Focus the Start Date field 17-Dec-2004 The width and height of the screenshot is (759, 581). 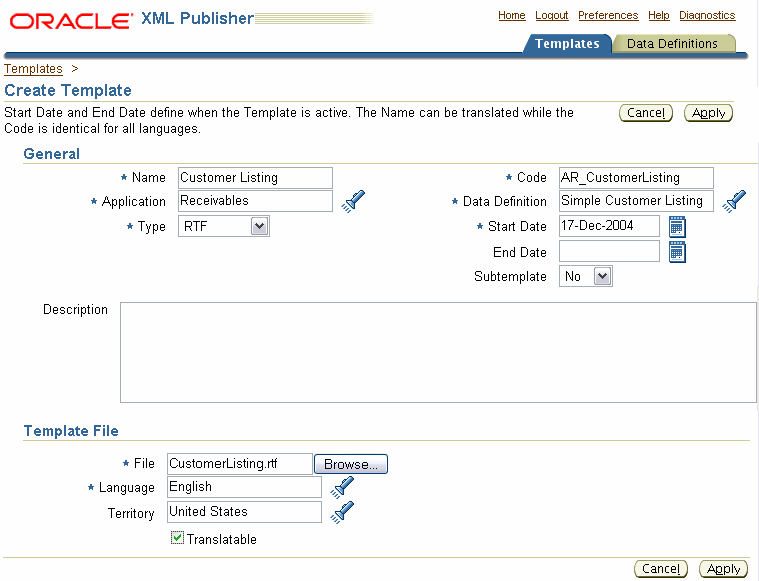[x=609, y=226]
